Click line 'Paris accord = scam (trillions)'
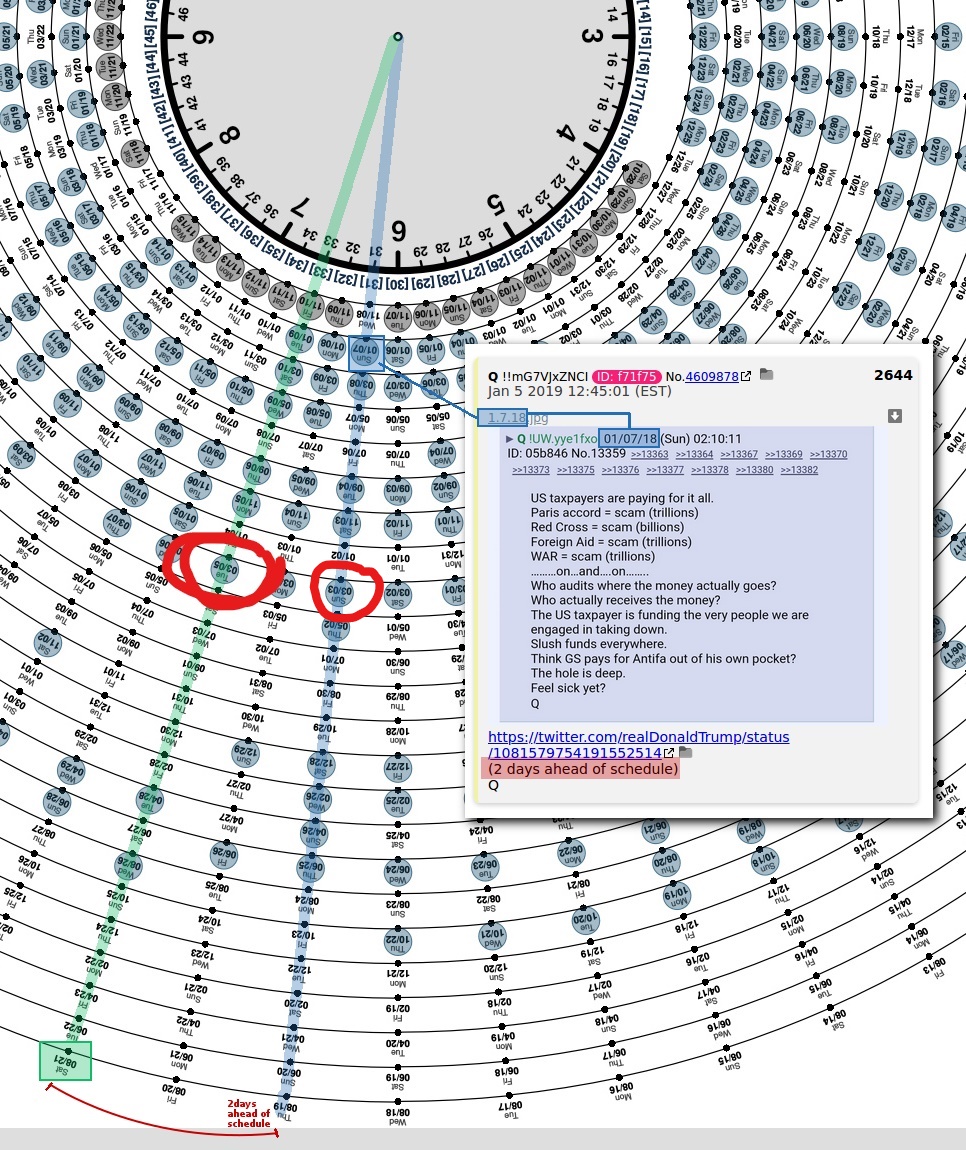The width and height of the screenshot is (966, 1150). pyautogui.click(x=615, y=513)
